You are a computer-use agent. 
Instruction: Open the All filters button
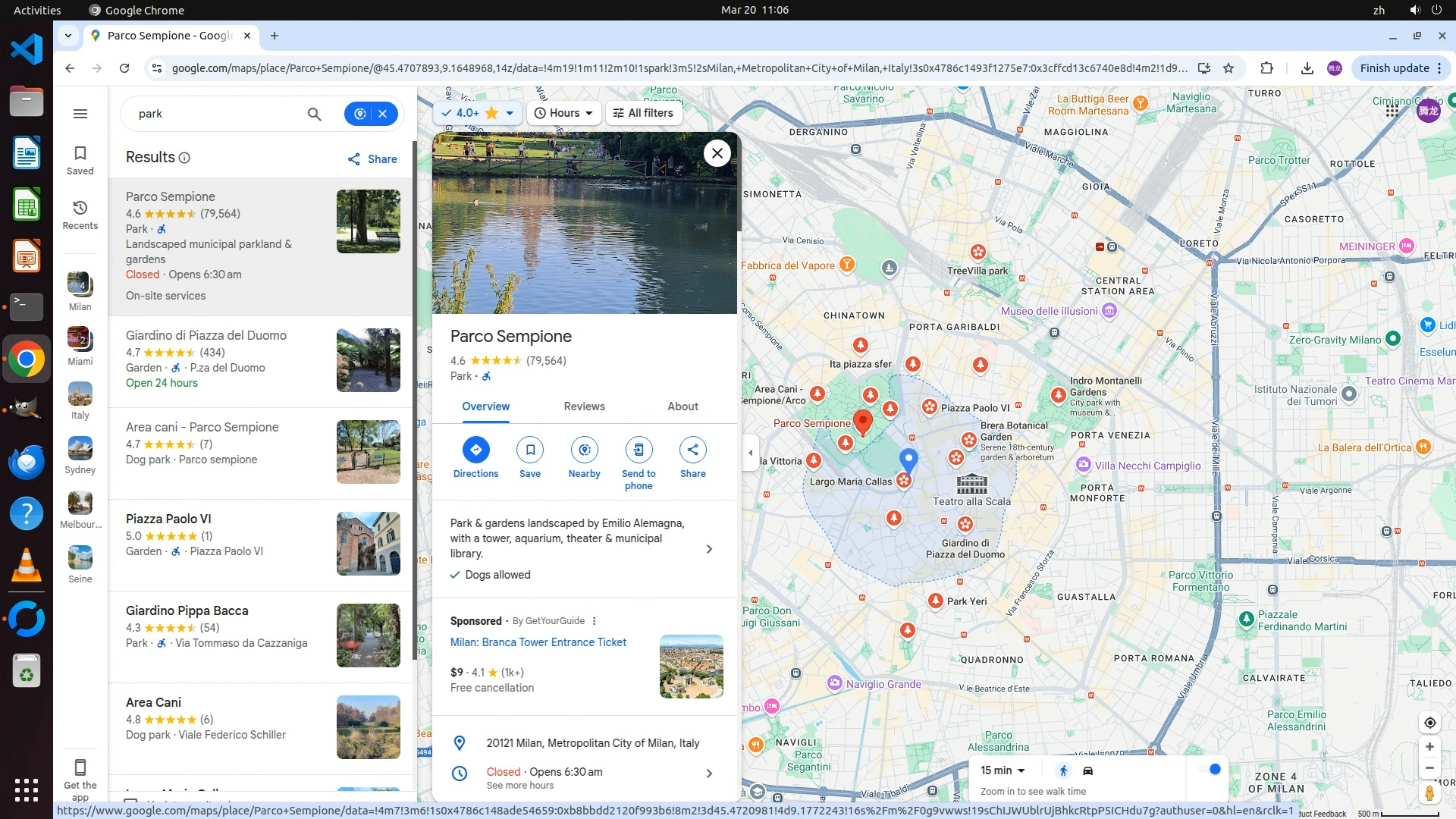tap(643, 113)
